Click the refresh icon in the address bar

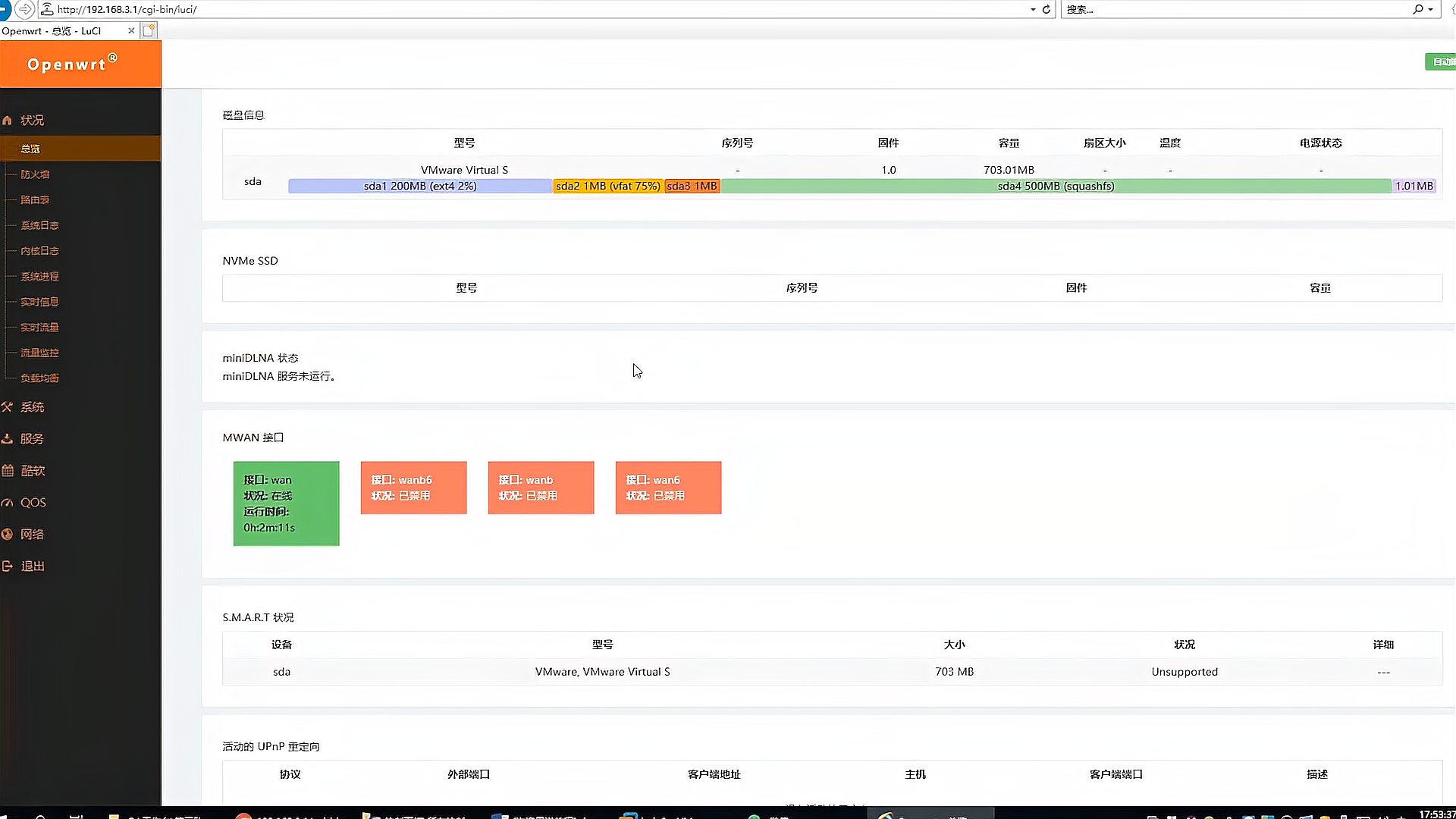[1046, 9]
